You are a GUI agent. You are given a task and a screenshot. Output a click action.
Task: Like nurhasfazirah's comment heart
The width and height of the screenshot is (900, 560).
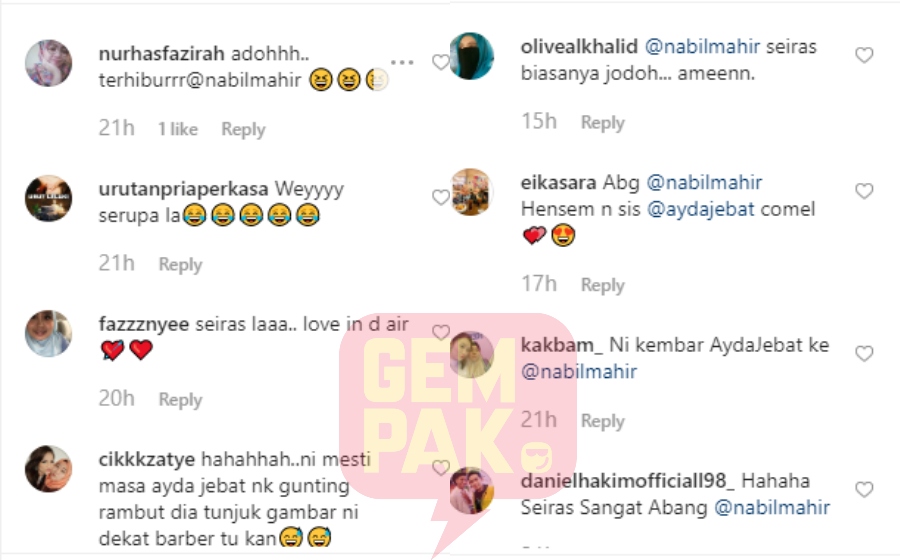441,62
